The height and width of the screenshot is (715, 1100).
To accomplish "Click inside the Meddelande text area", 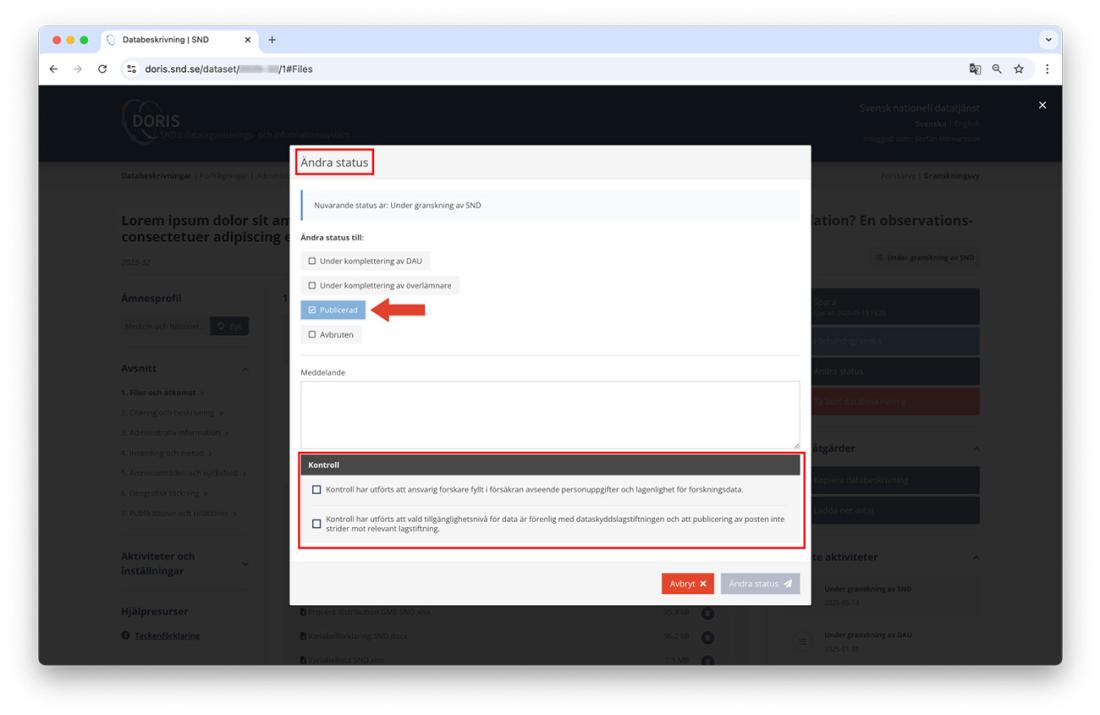I will click(549, 414).
